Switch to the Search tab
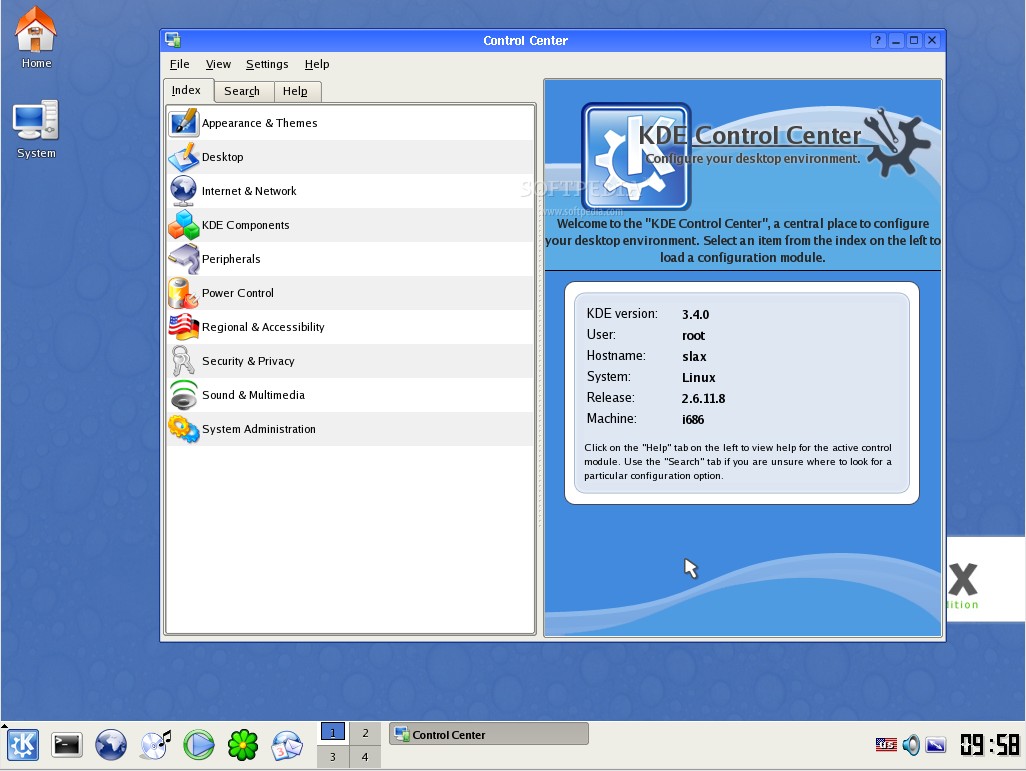Screen dimensions: 1026x771 coord(243,91)
